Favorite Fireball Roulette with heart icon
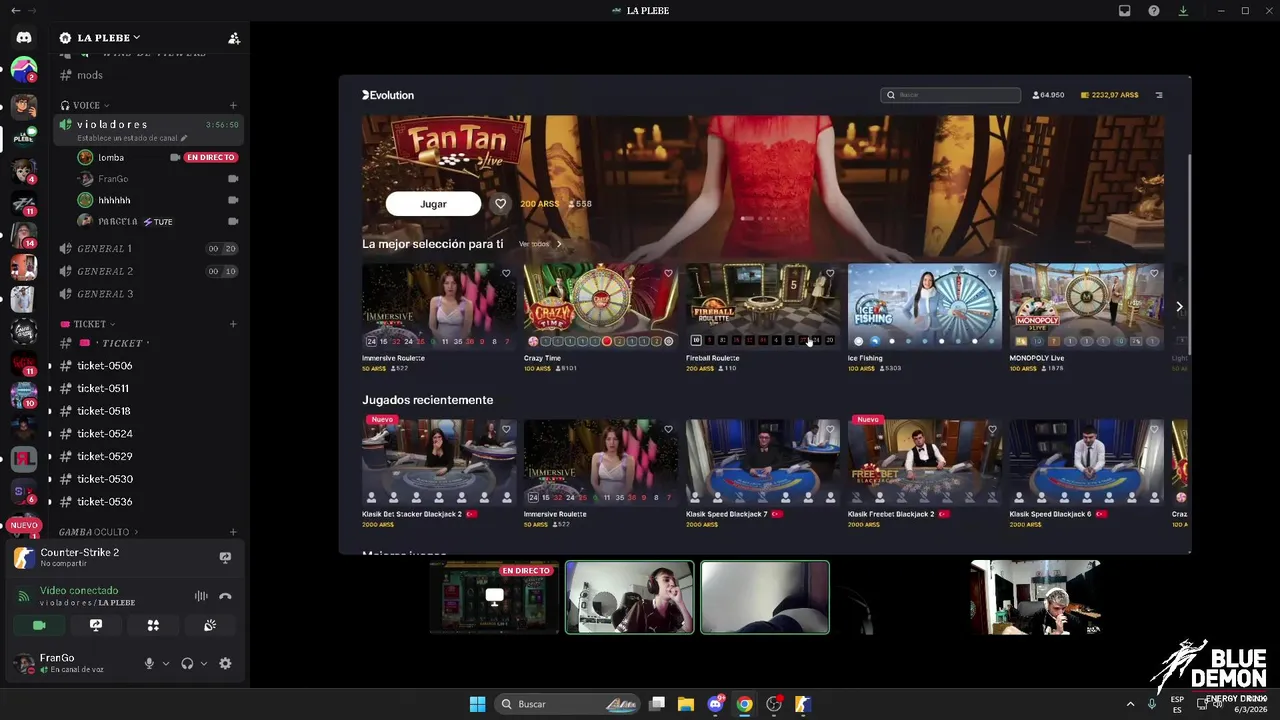The image size is (1280, 720). (x=830, y=273)
